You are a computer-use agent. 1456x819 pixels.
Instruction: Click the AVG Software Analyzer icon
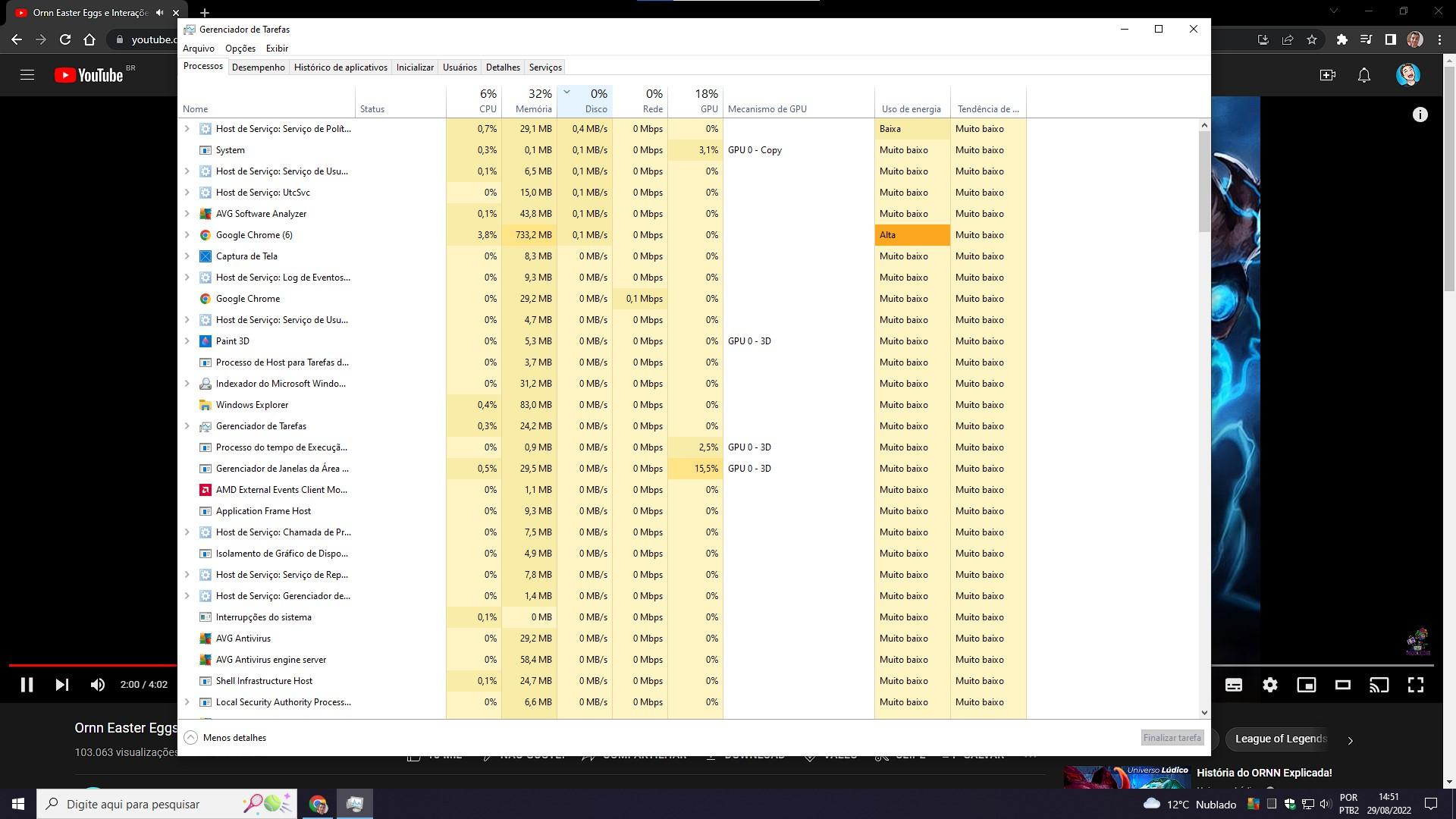coord(205,214)
